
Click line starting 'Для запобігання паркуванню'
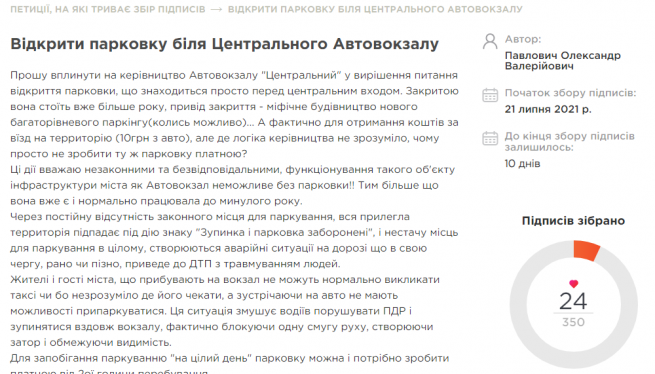point(230,358)
